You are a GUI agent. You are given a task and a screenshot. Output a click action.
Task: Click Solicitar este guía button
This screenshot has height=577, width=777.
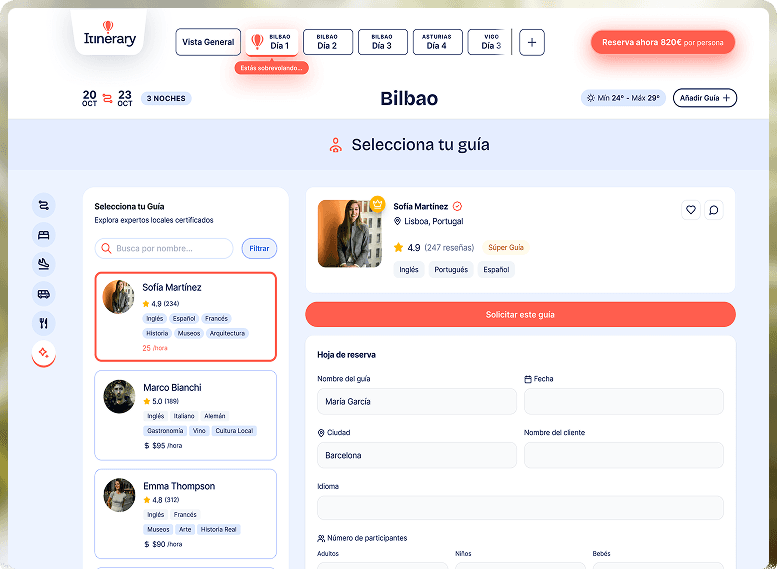(x=520, y=315)
